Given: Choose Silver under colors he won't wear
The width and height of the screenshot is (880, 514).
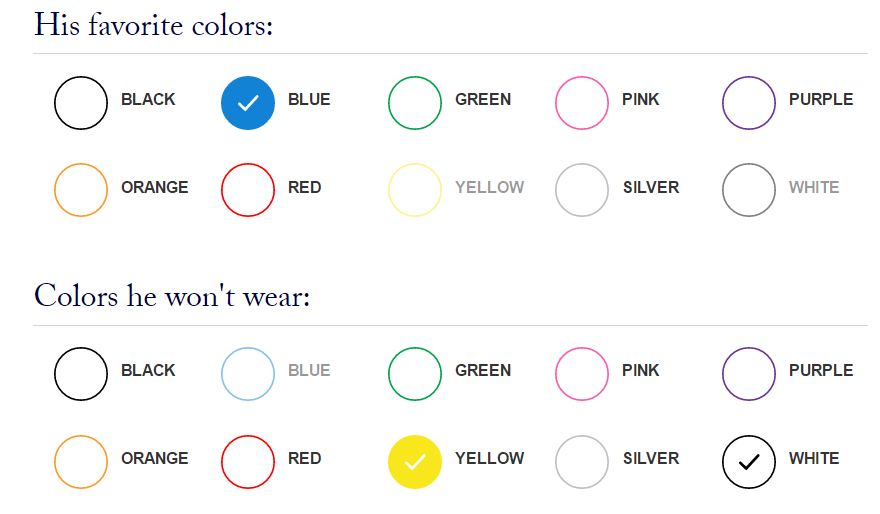Looking at the screenshot, I should [x=581, y=462].
